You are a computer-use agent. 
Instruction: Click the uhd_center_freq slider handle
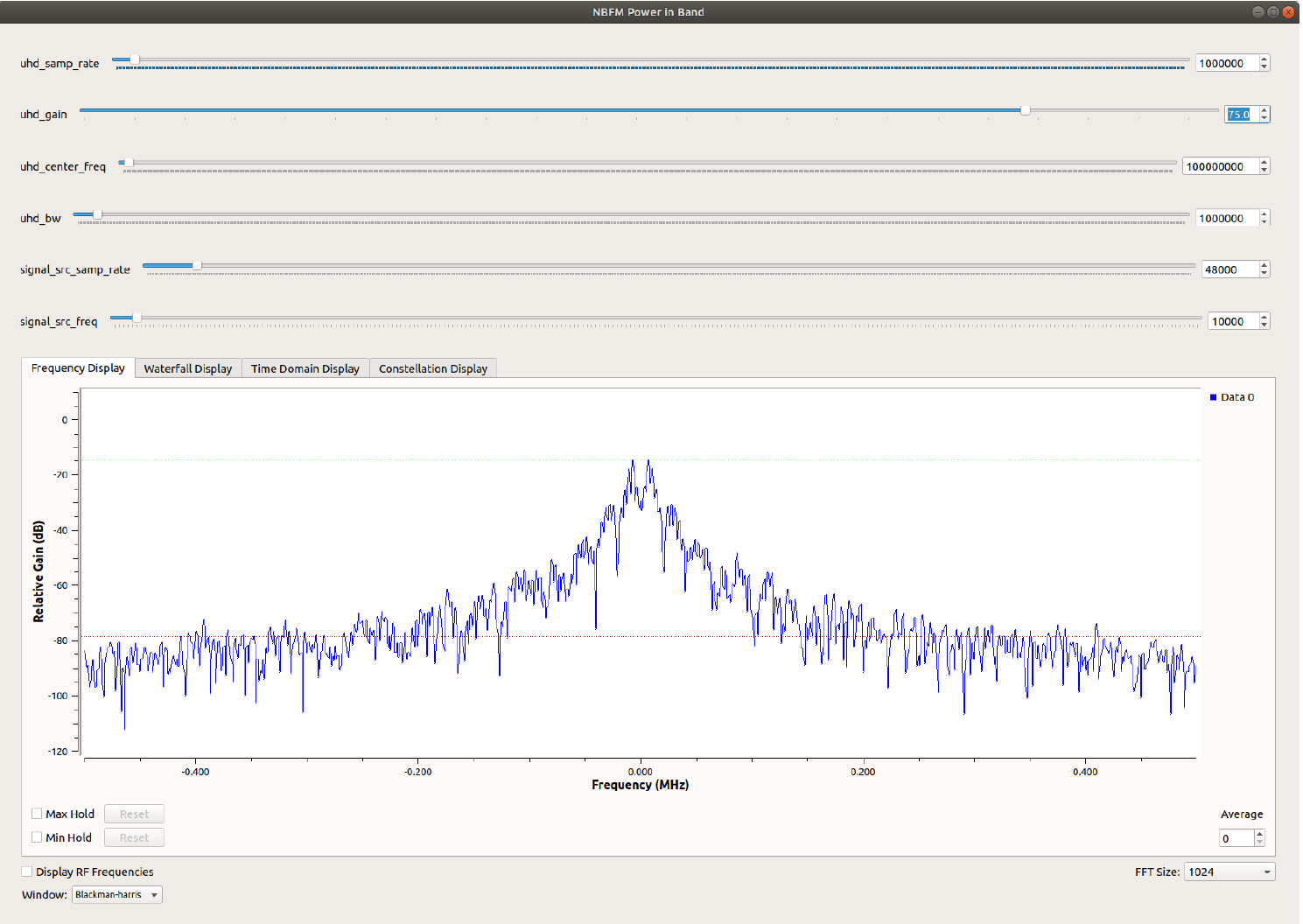(129, 162)
